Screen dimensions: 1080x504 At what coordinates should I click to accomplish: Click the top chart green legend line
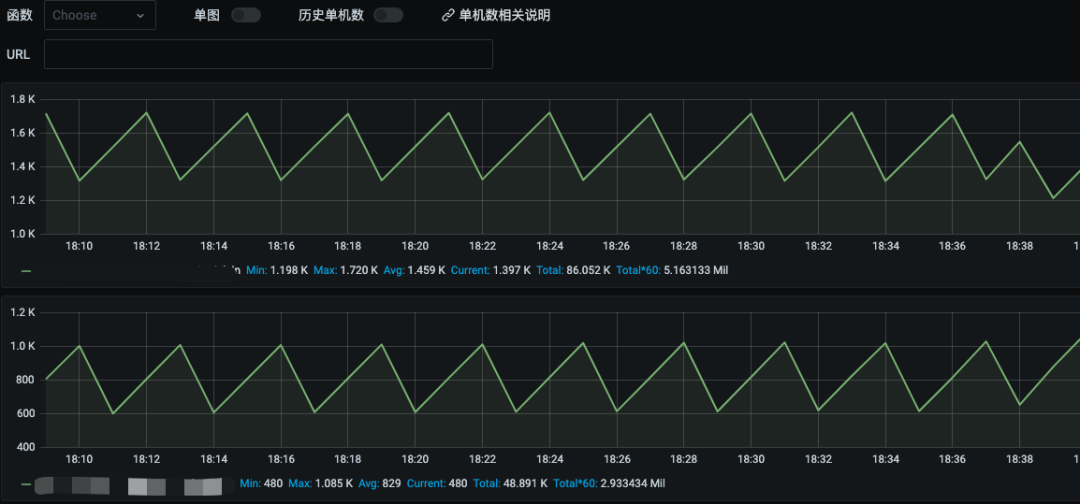click(26, 271)
